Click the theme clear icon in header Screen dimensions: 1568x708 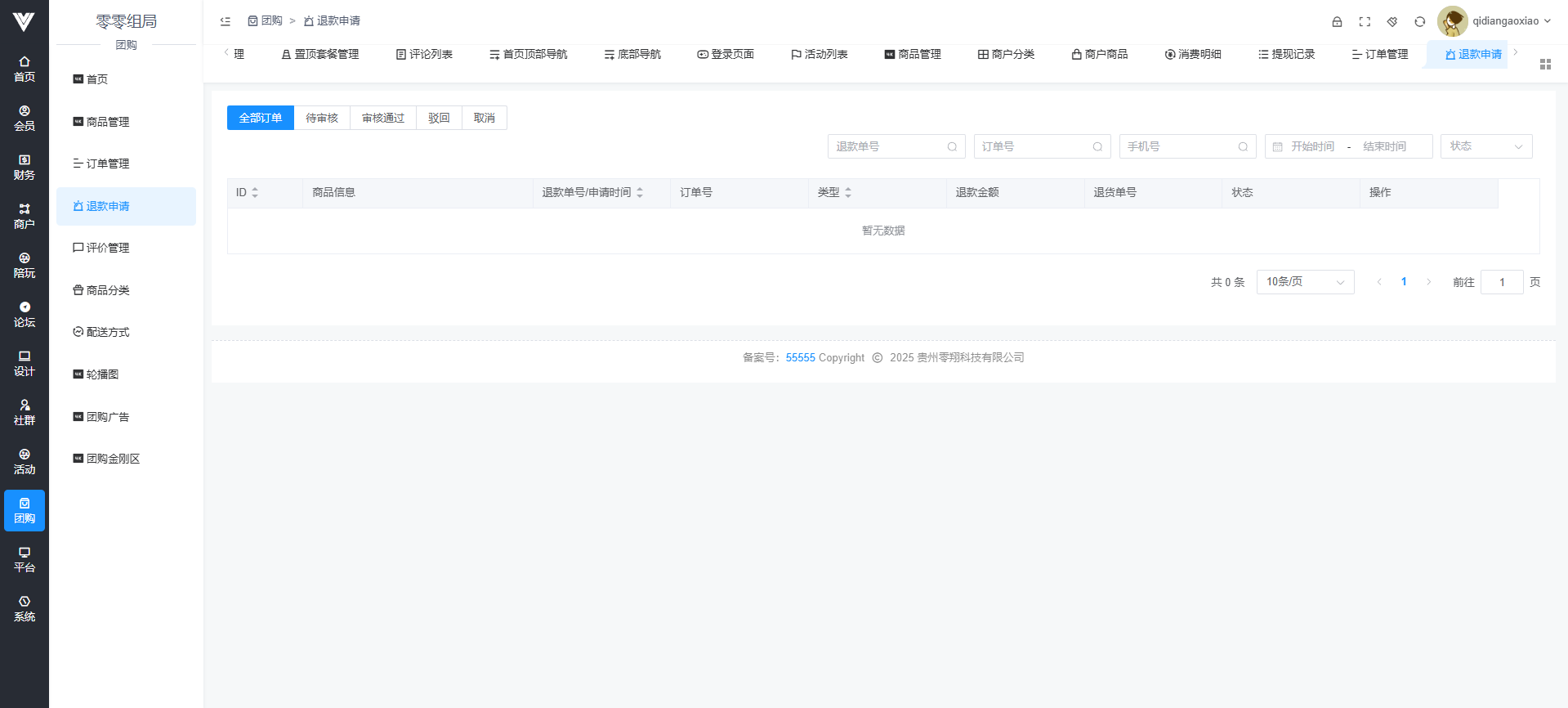tap(1392, 22)
